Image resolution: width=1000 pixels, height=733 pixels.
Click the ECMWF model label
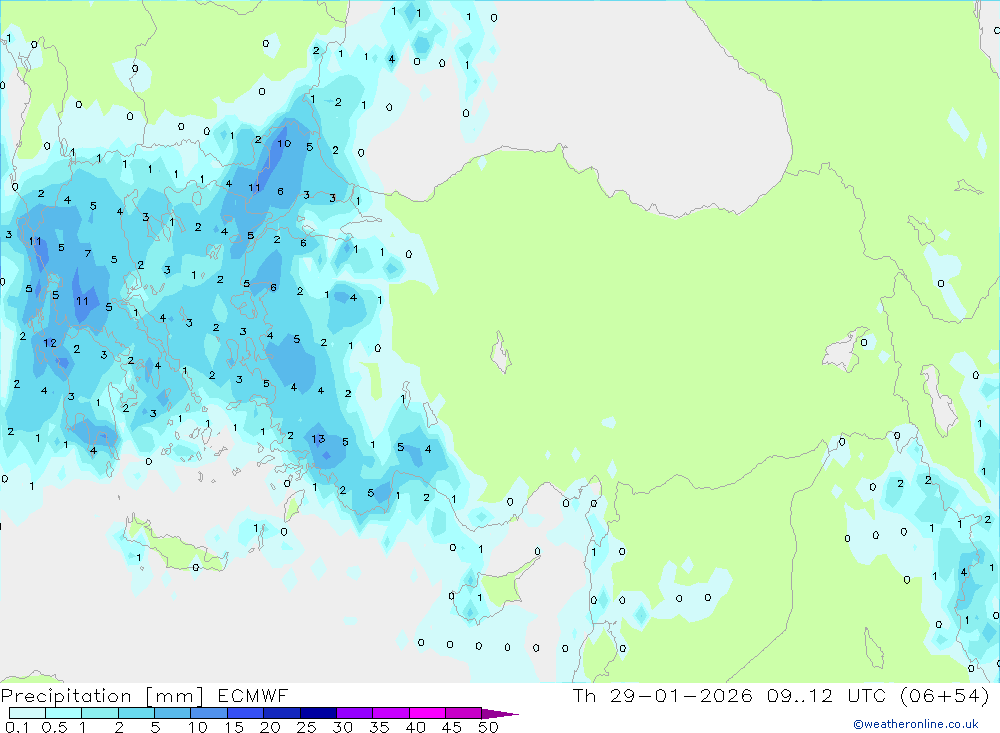pyautogui.click(x=253, y=695)
